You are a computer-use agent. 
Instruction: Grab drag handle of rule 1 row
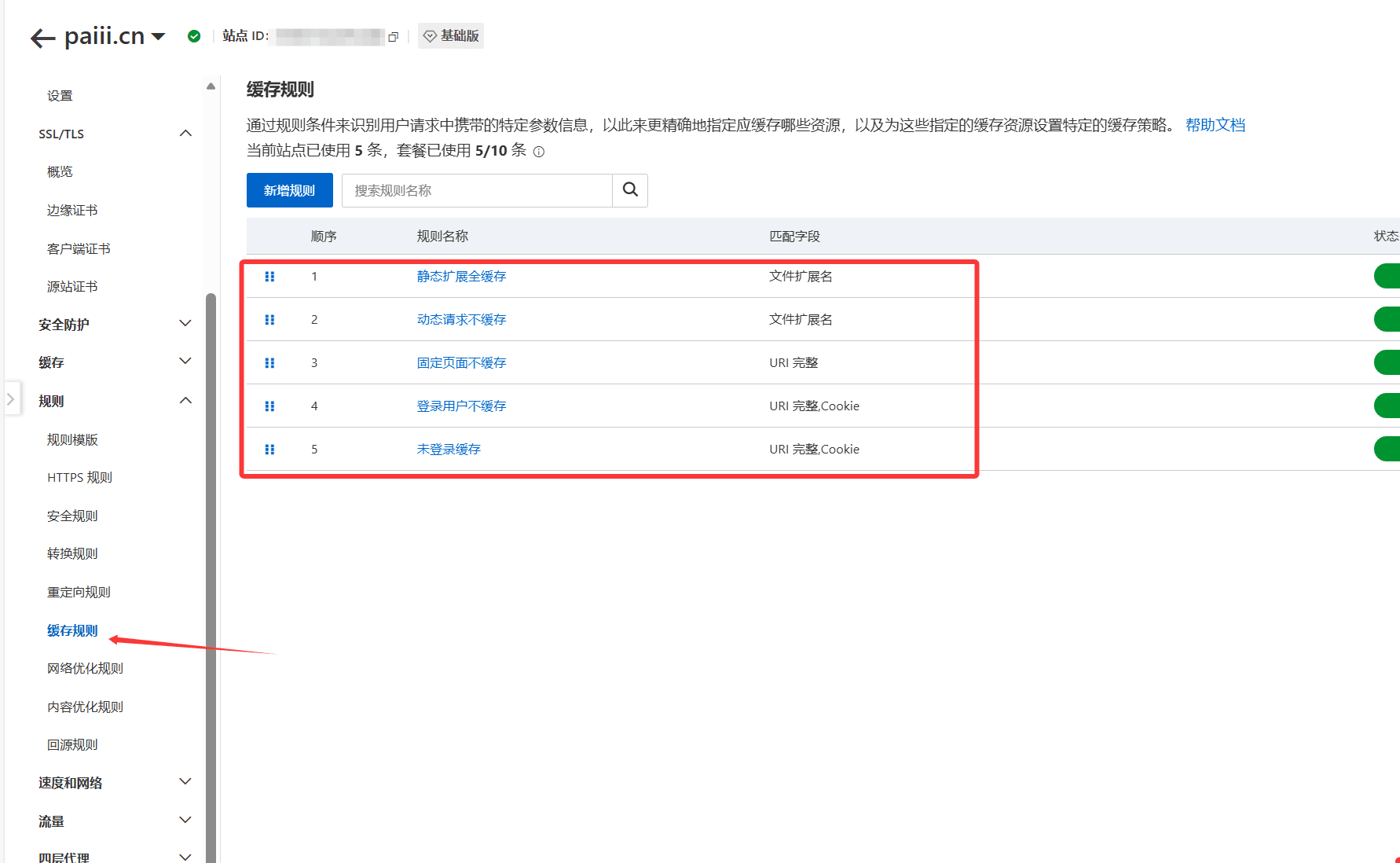pyautogui.click(x=269, y=277)
